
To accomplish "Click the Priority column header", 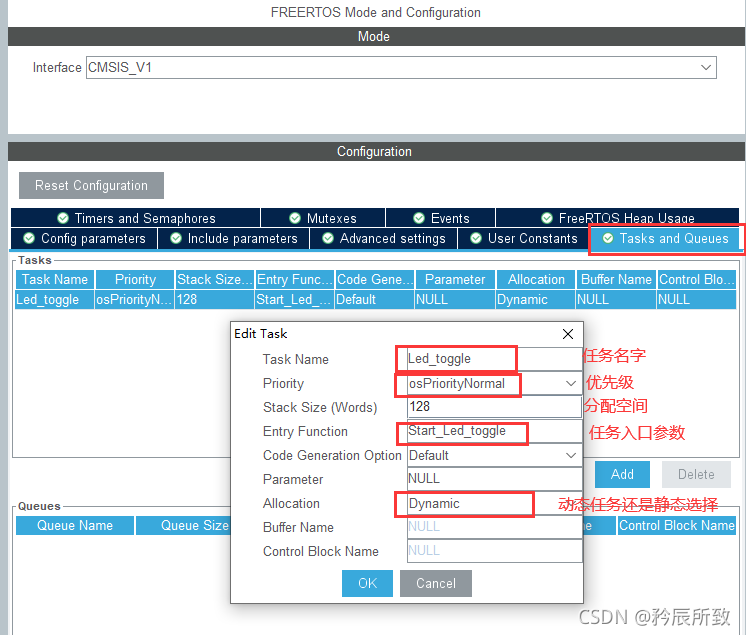I will pyautogui.click(x=135, y=279).
